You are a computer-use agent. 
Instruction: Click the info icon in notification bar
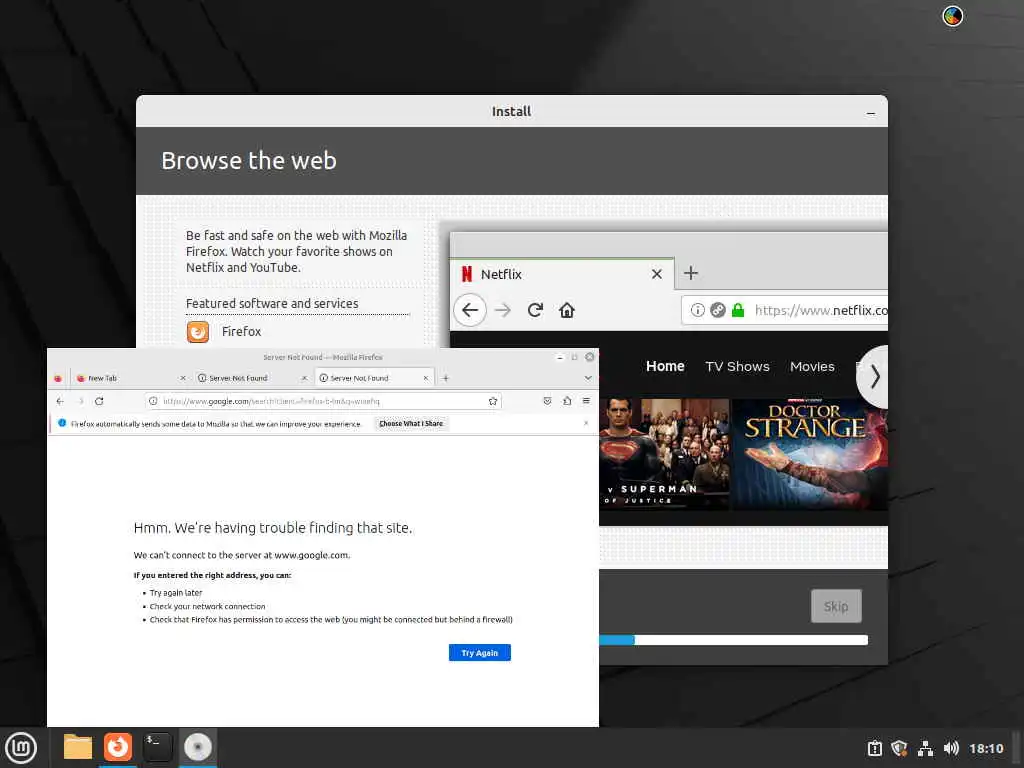(x=62, y=423)
